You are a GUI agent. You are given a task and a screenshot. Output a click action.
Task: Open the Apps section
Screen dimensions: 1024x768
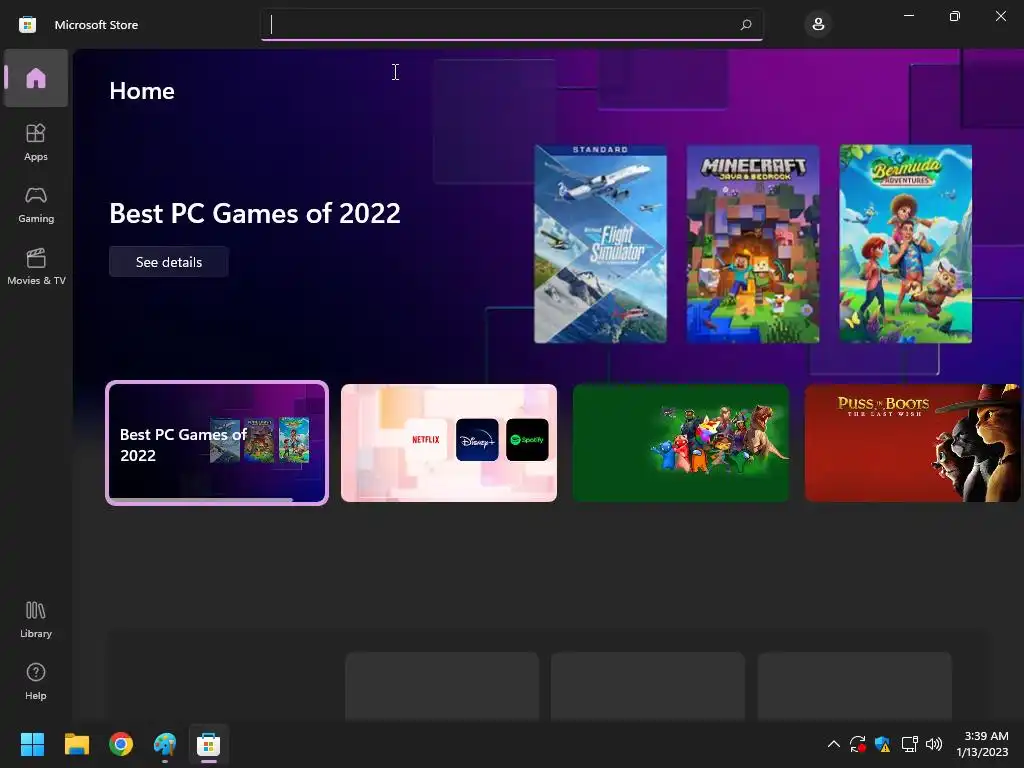point(36,142)
